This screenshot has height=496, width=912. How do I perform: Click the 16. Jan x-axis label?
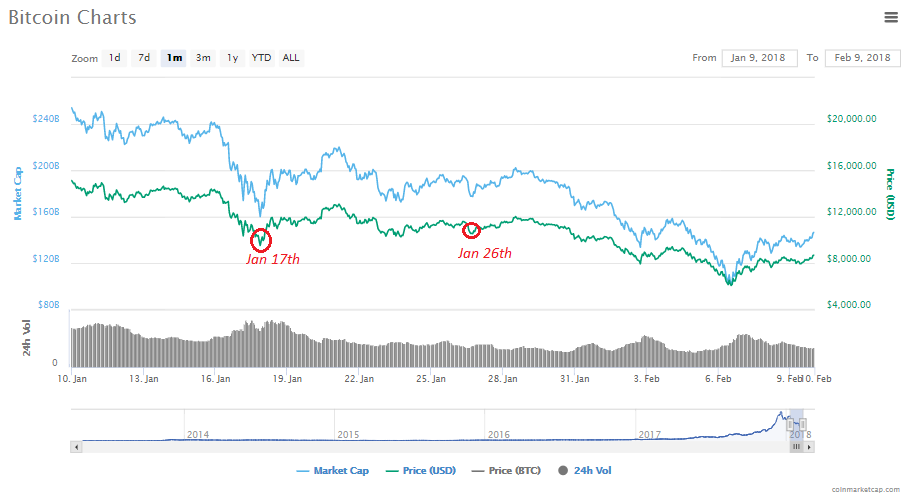pyautogui.click(x=215, y=379)
